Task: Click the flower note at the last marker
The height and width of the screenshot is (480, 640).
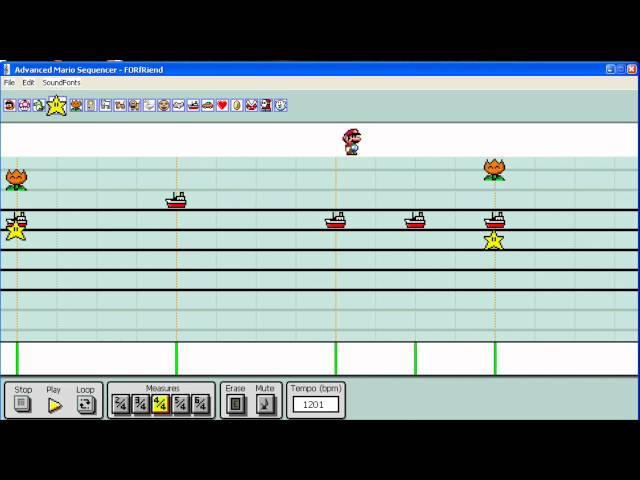Action: click(494, 170)
